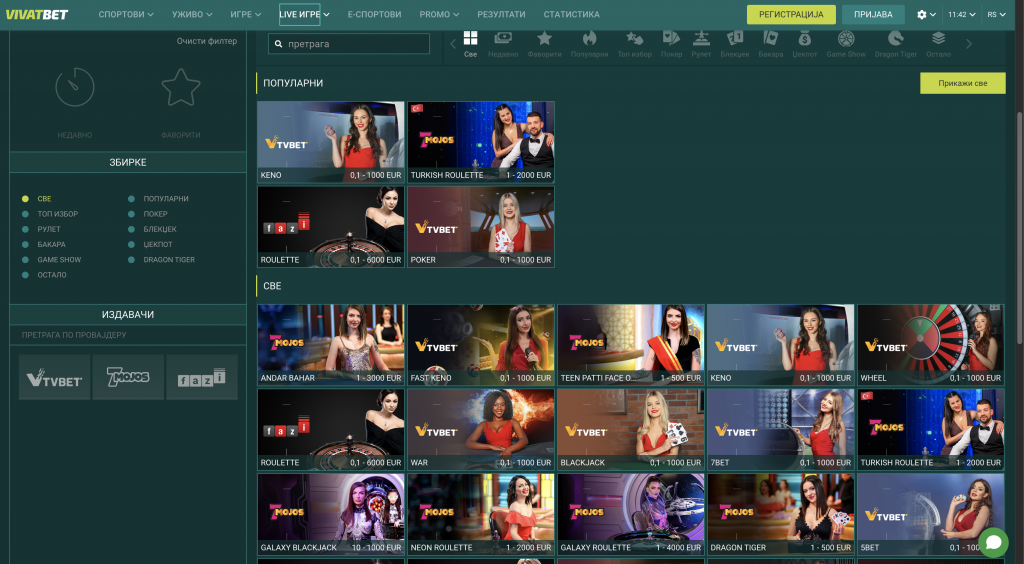This screenshot has height=564, width=1024.
Task: Select the ЏЕКПОТ collection filter
Action: [151, 244]
